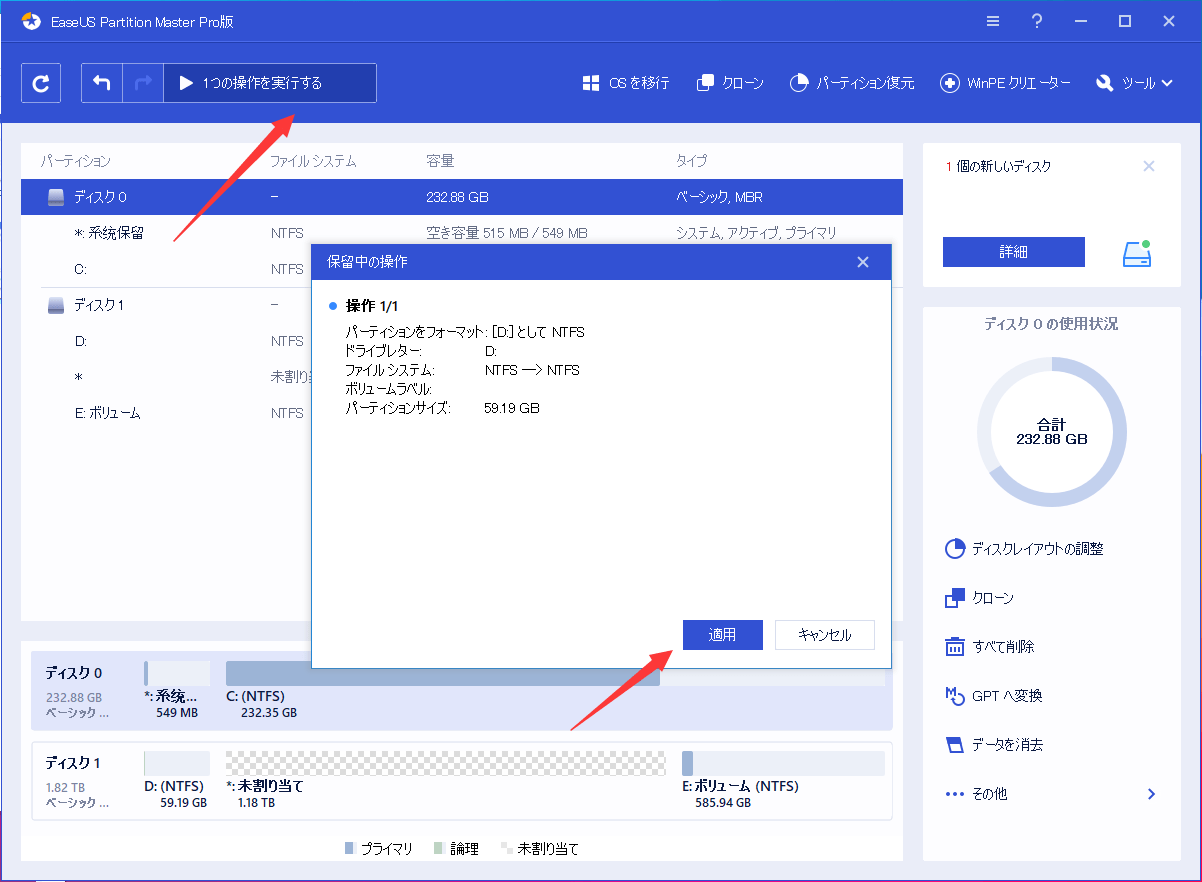1202x882 pixels.
Task: Click the D: (NTFS) 59.19 GB block in the disk map
Action: coord(177,779)
